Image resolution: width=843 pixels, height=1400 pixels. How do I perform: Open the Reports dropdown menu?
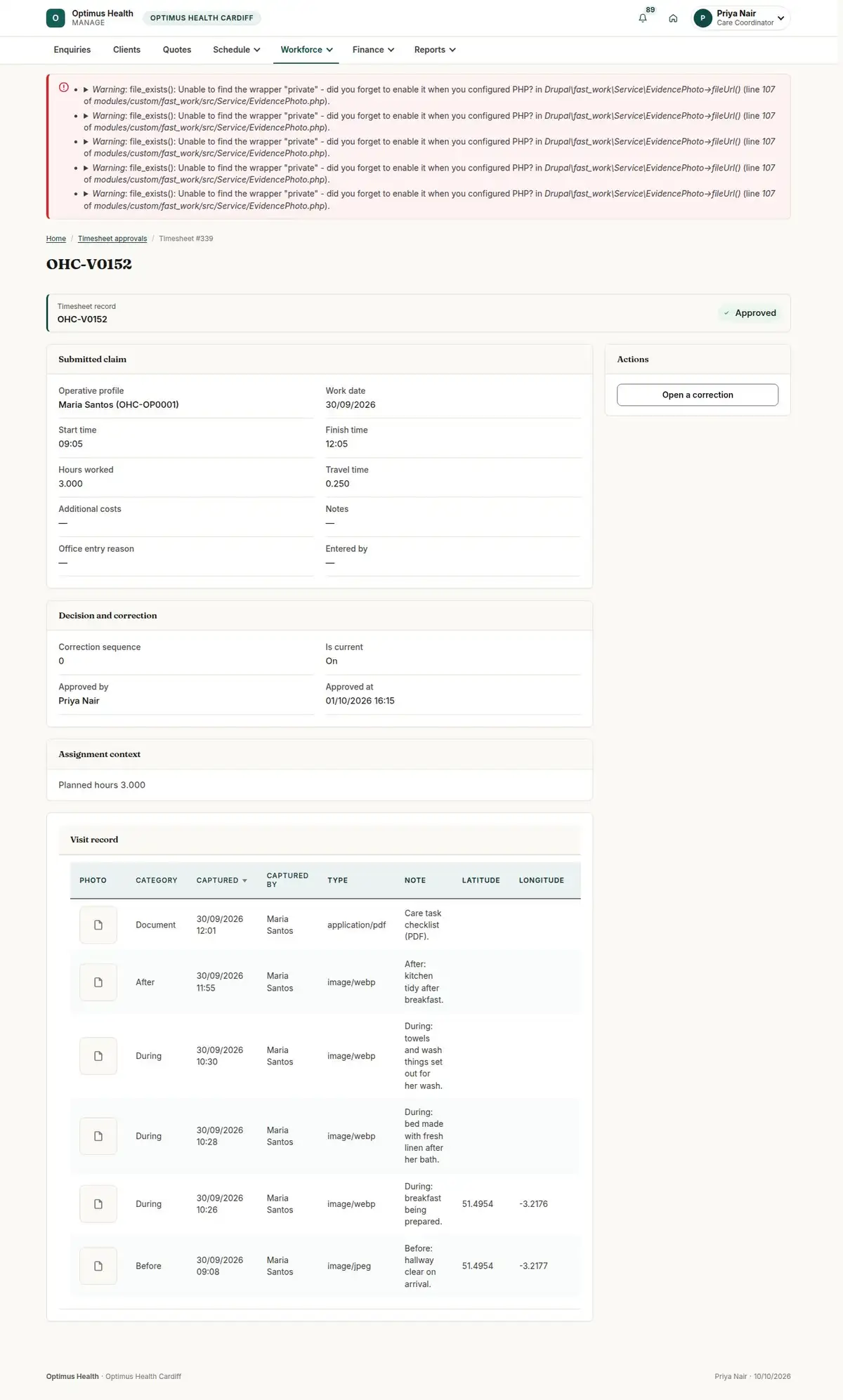tap(435, 50)
